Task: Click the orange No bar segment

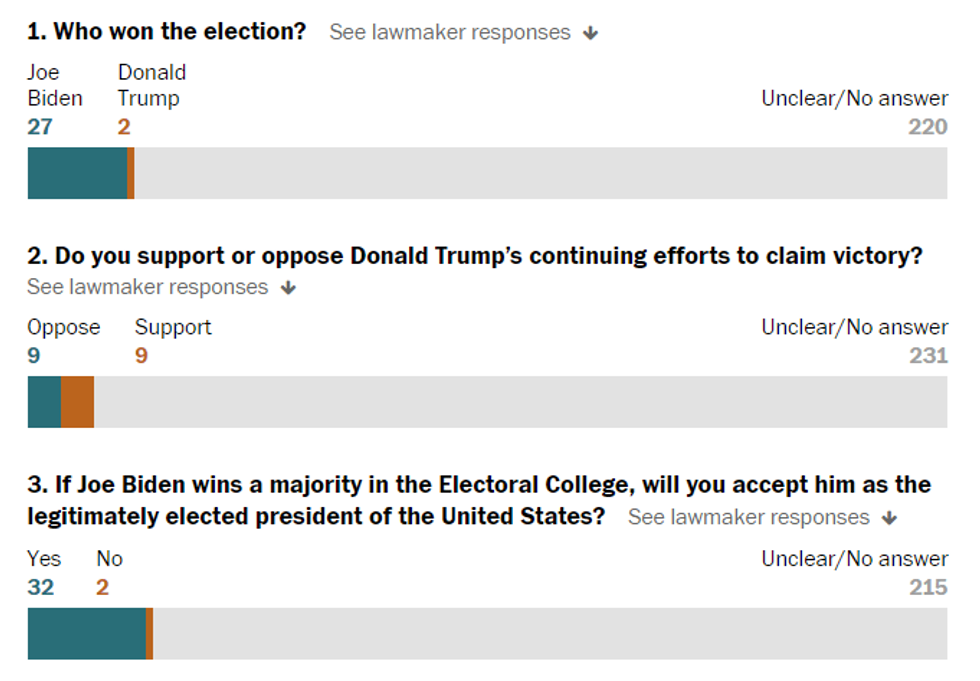Action: [149, 634]
